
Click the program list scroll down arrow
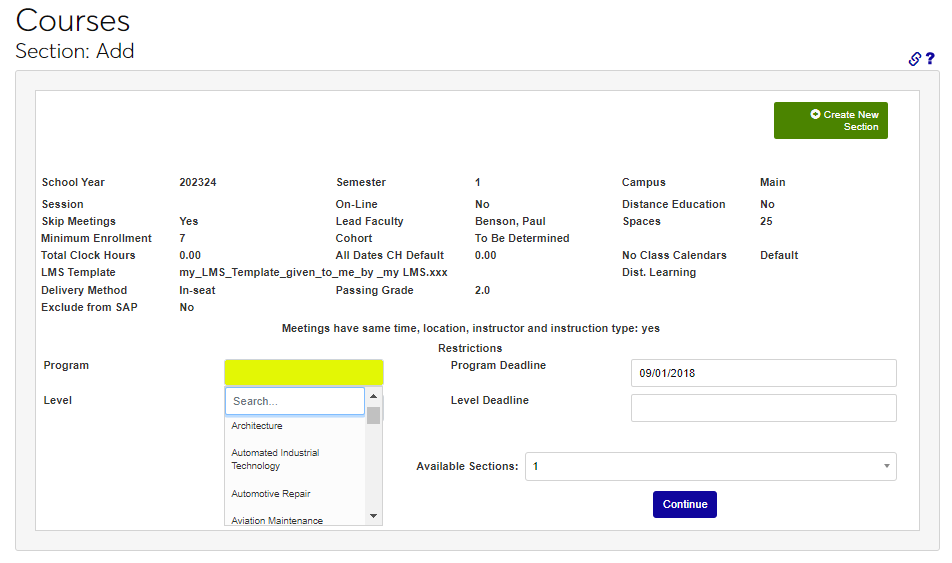374,516
